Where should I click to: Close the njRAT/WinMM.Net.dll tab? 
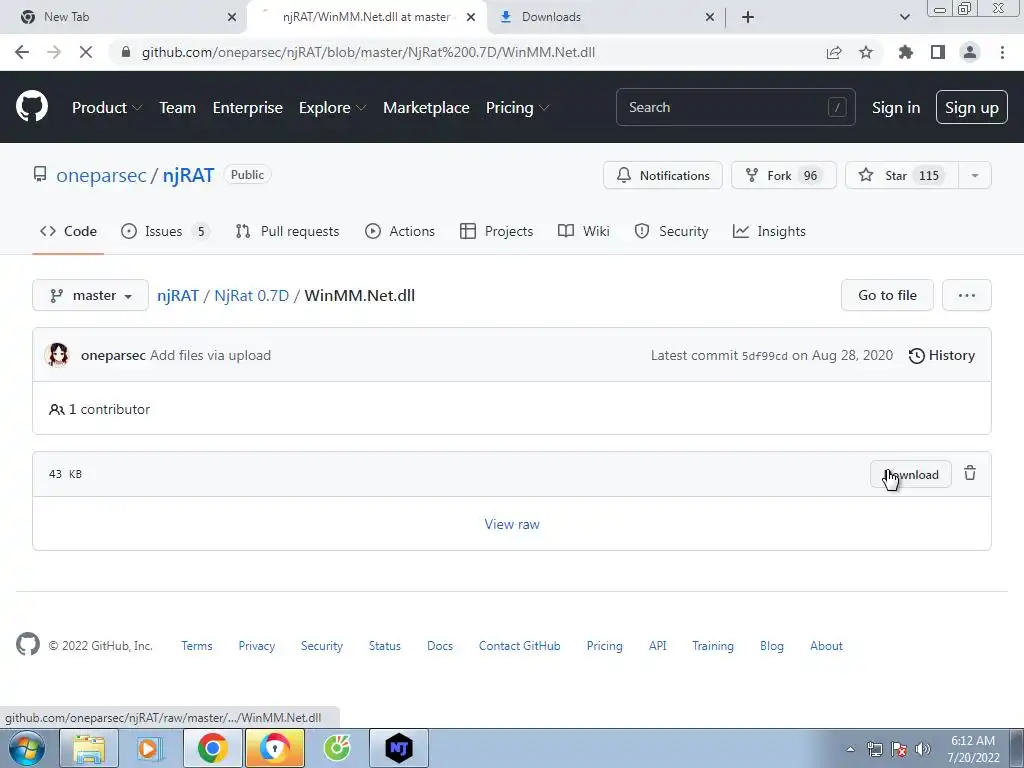471,17
